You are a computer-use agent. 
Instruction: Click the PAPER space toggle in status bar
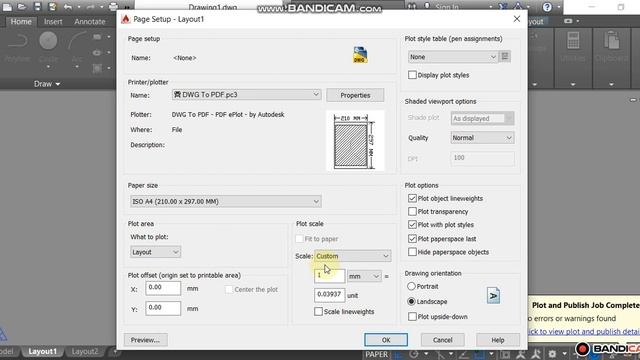(376, 354)
